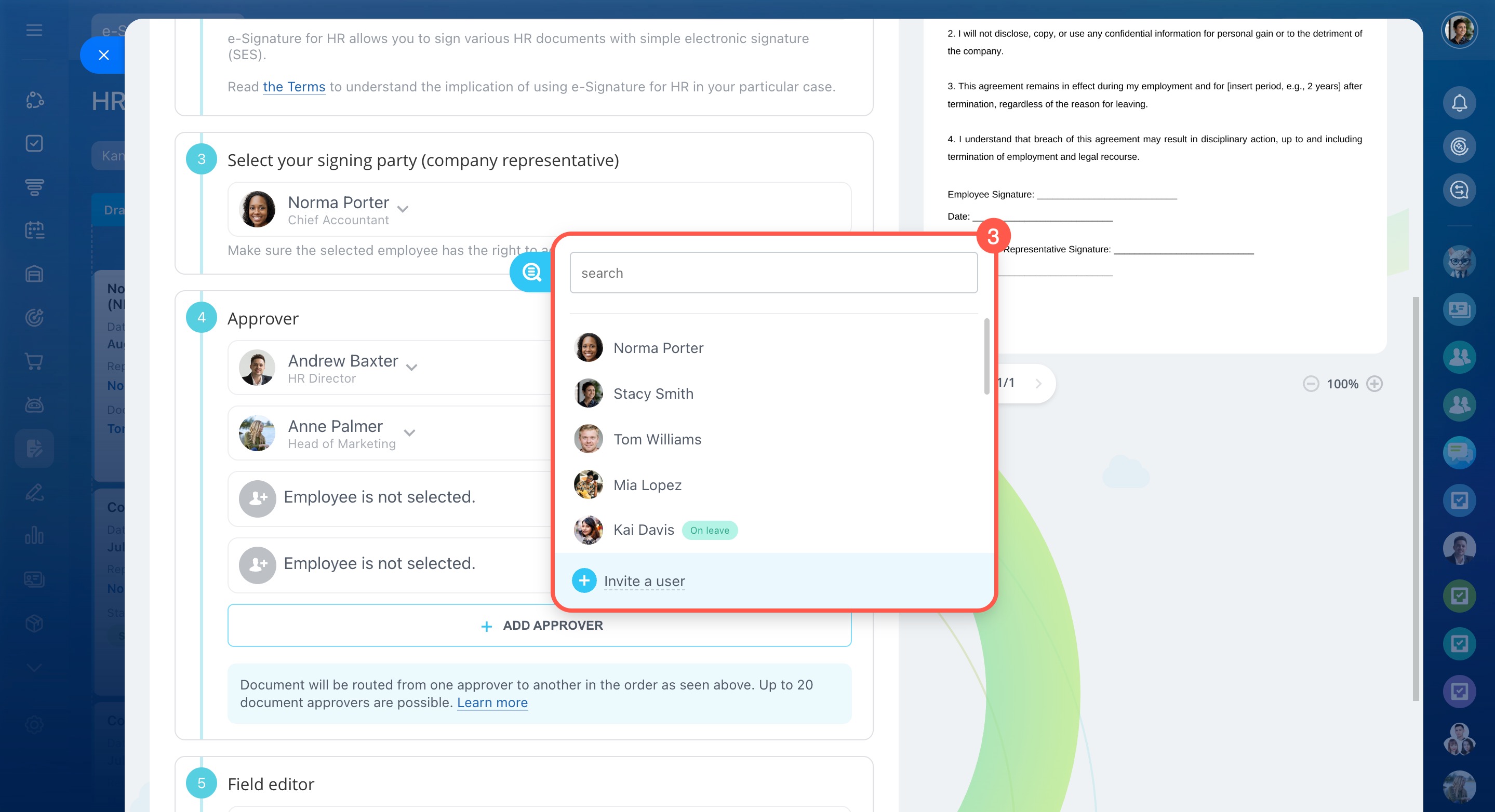Viewport: 1495px width, 812px height.
Task: Open the settings gear icon in sidebar
Action: [34, 724]
